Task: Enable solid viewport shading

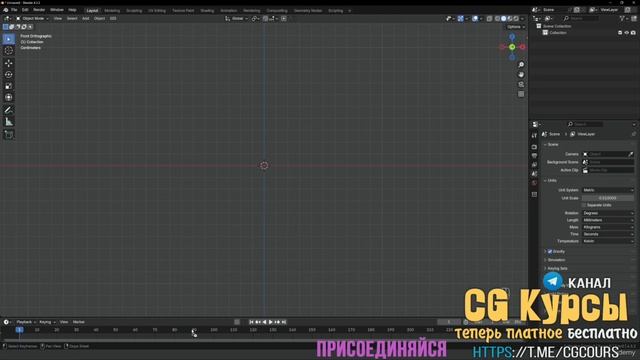Action: [x=503, y=18]
